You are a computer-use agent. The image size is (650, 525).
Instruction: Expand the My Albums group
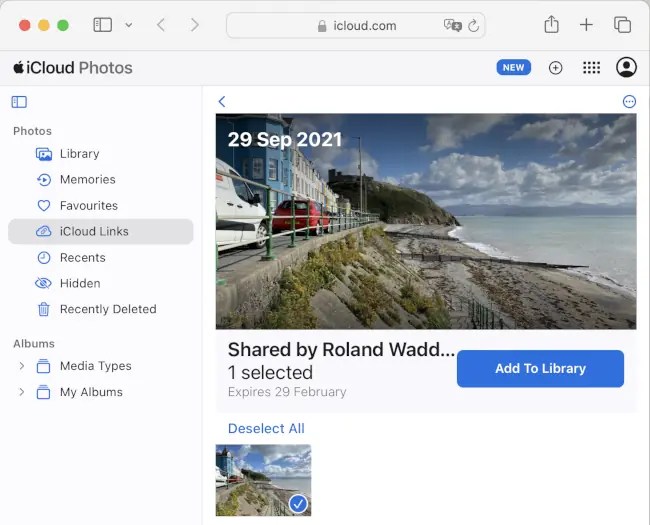click(22, 392)
